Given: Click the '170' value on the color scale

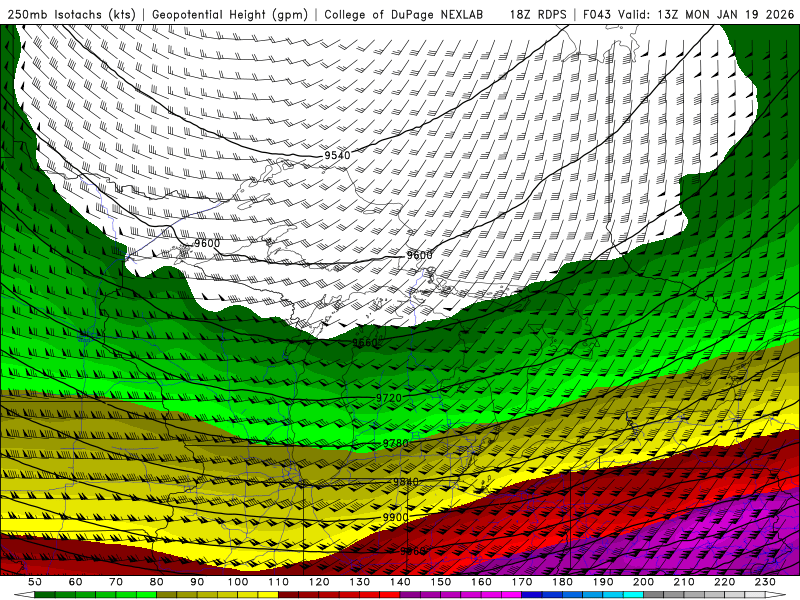Looking at the screenshot, I should point(522,582).
